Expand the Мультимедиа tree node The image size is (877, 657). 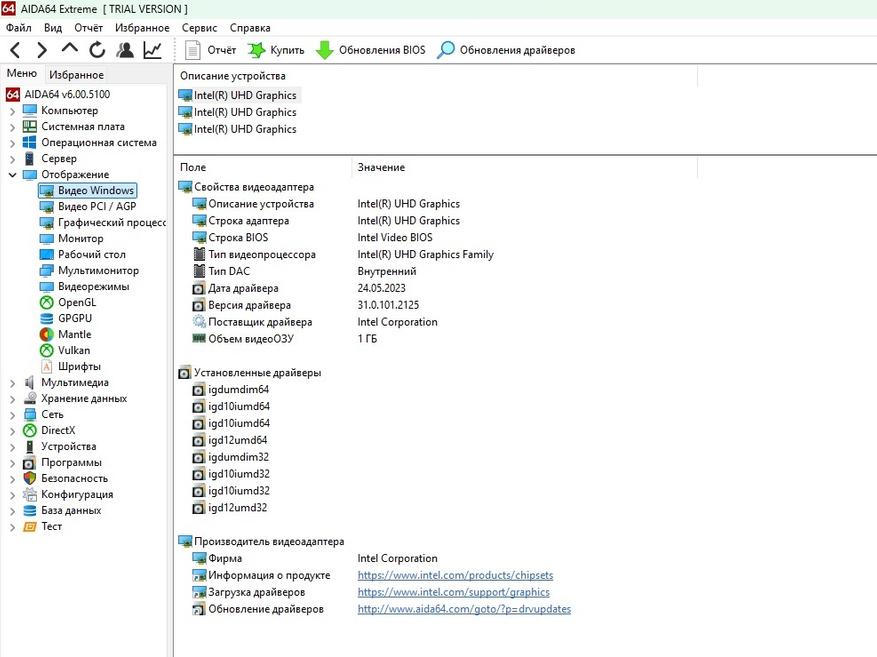tap(12, 383)
